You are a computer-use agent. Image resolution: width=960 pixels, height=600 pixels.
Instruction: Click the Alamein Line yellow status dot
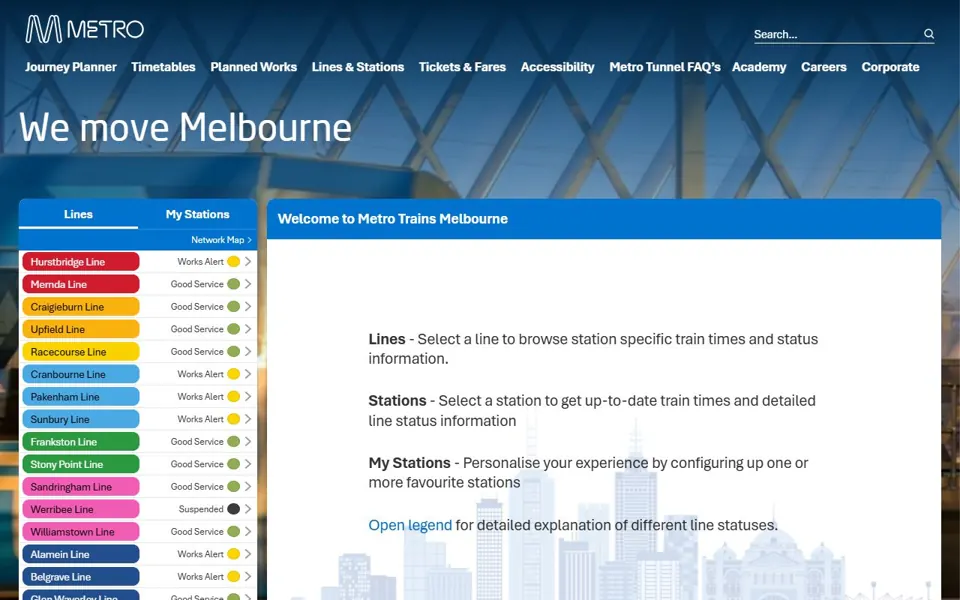point(233,554)
